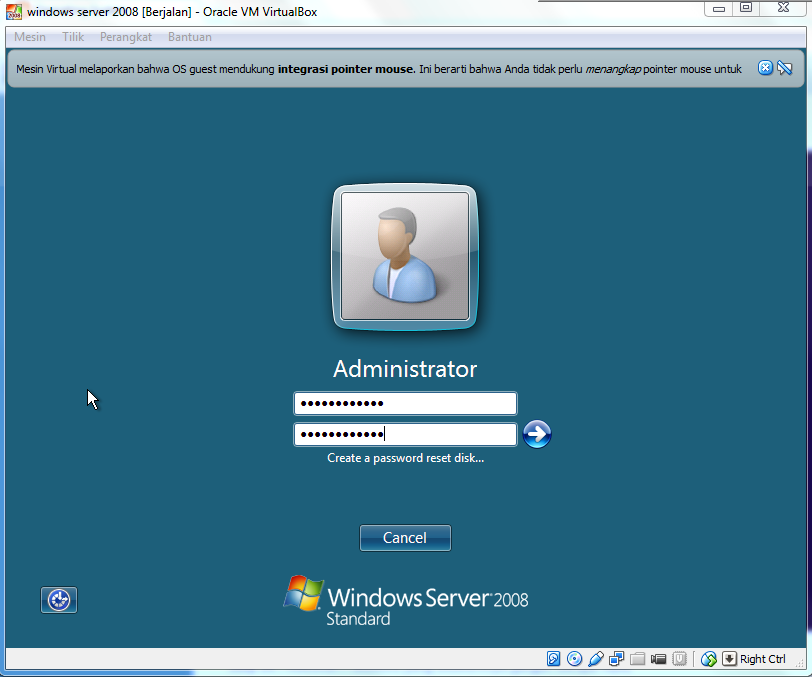Click the CPU virtualization status icon
Image resolution: width=812 pixels, height=677 pixels.
coord(679,659)
